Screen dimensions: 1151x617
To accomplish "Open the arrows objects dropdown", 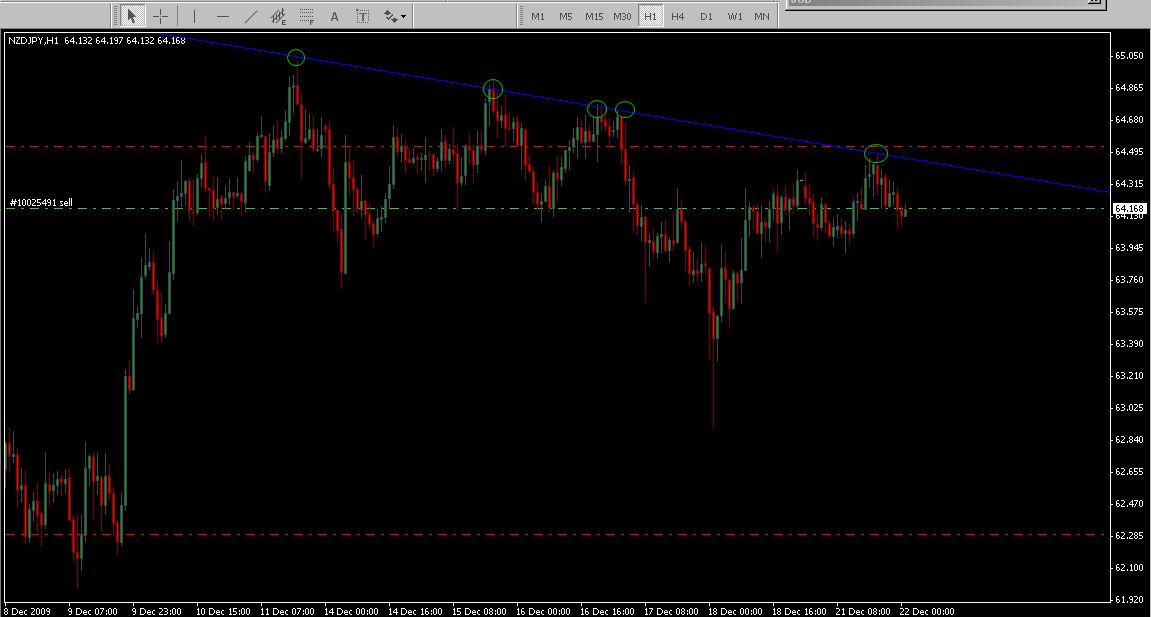I will pyautogui.click(x=394, y=16).
